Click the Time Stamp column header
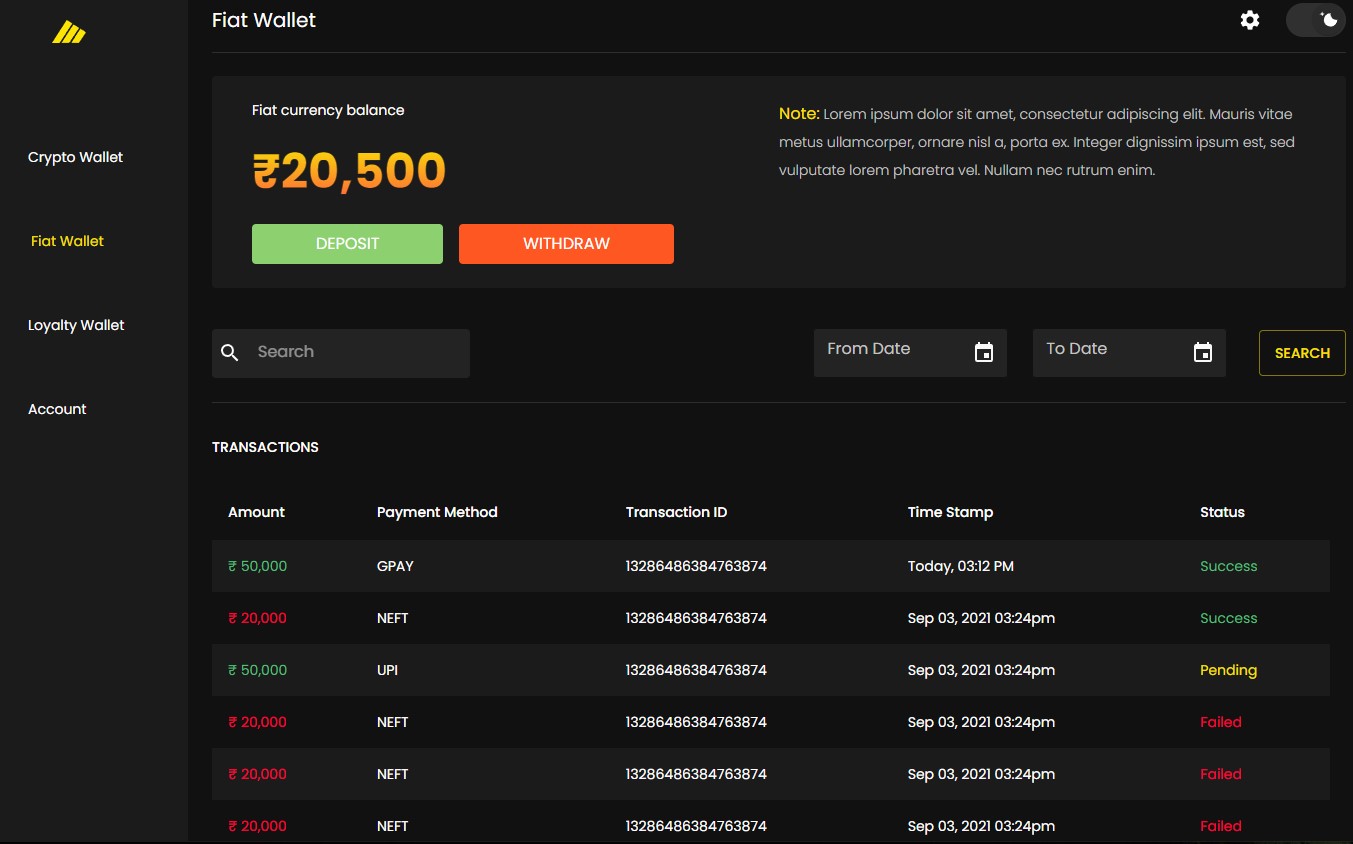The image size is (1353, 844). click(950, 512)
